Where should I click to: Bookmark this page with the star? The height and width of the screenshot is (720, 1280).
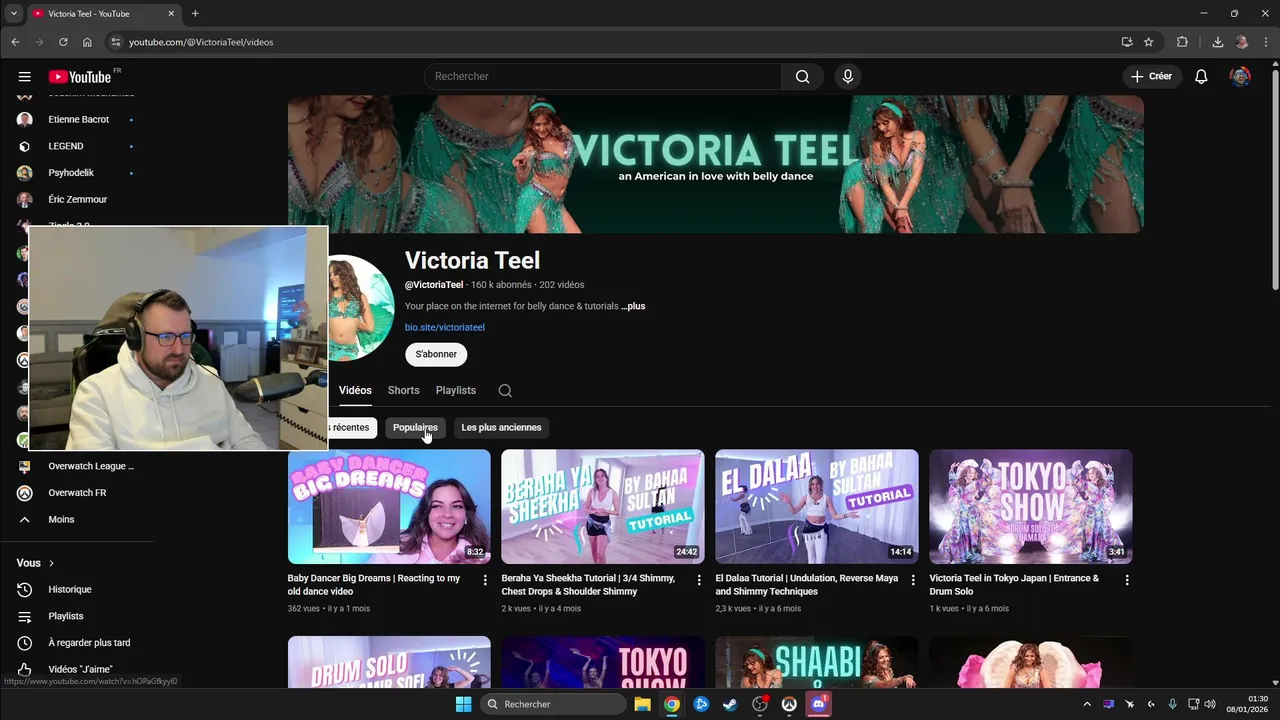click(1149, 42)
